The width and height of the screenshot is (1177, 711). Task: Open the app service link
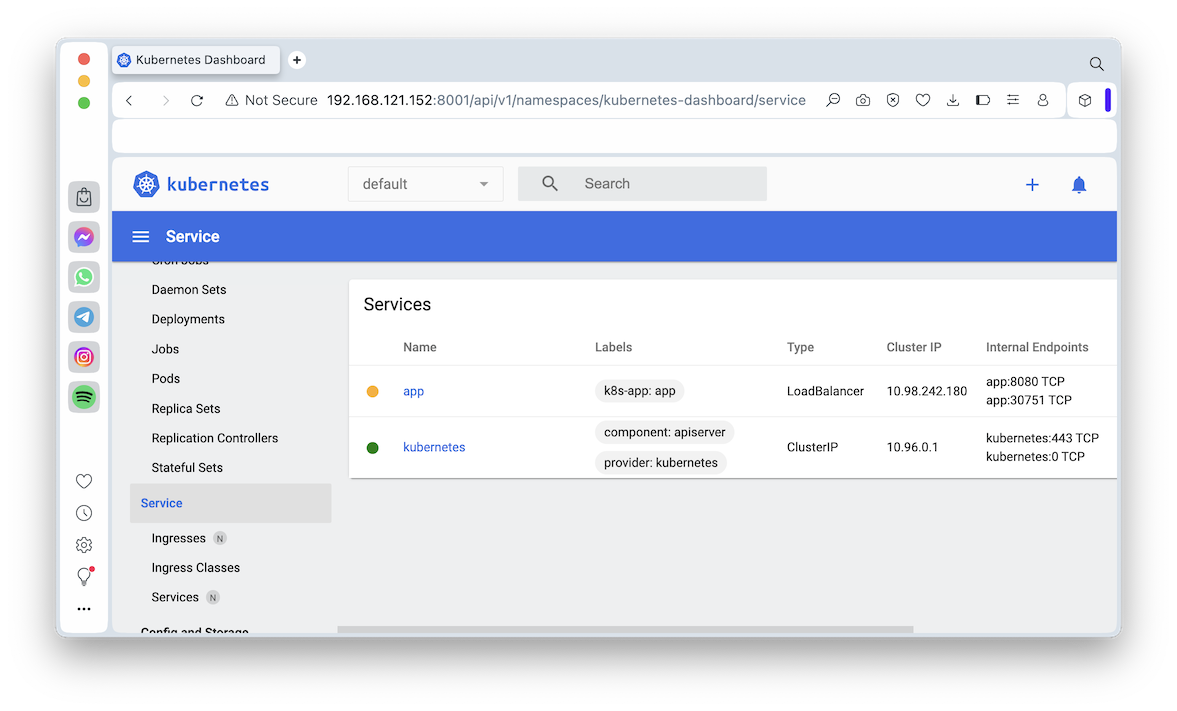[414, 391]
